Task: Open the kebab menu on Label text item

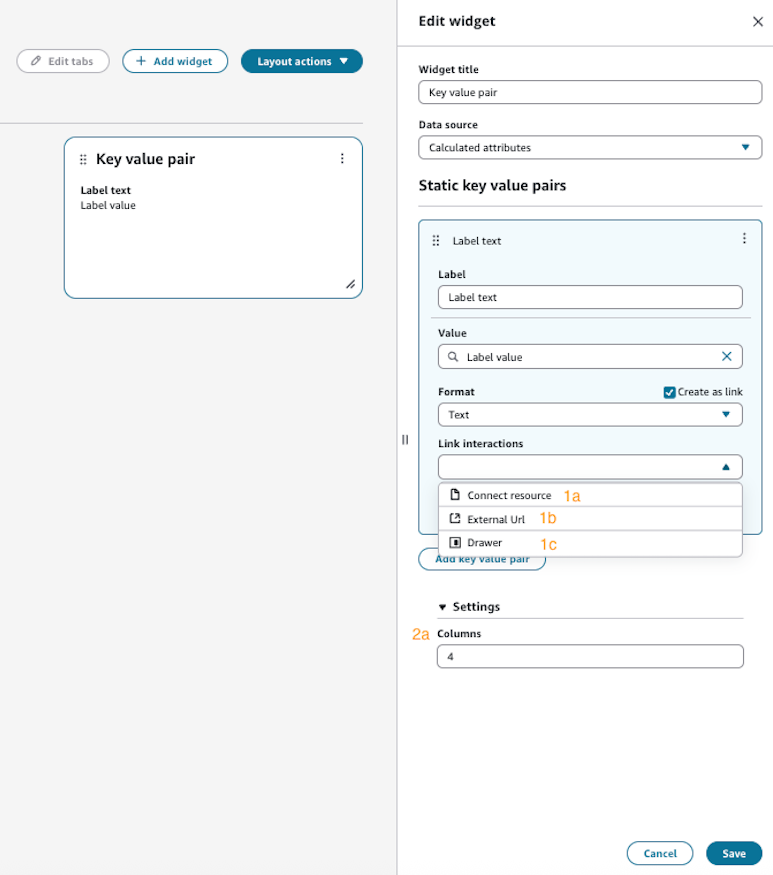Action: click(x=744, y=238)
